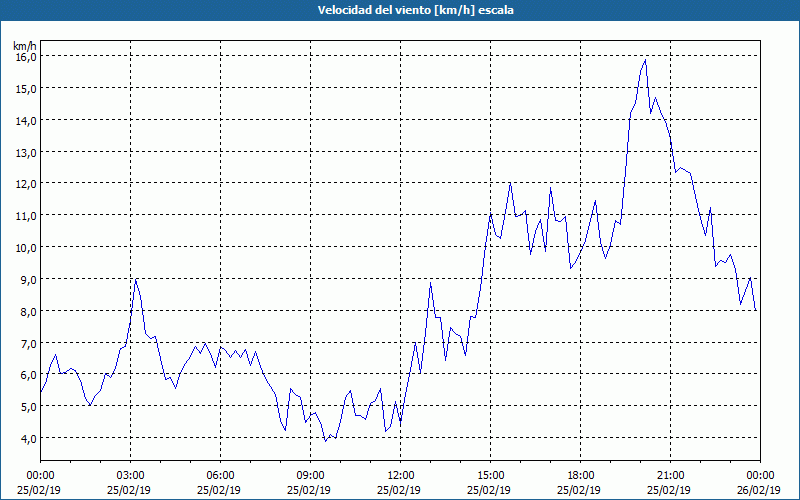Click the chart title 'Velocidad del viento [km/h] escala'
800x500 pixels.
click(415, 10)
